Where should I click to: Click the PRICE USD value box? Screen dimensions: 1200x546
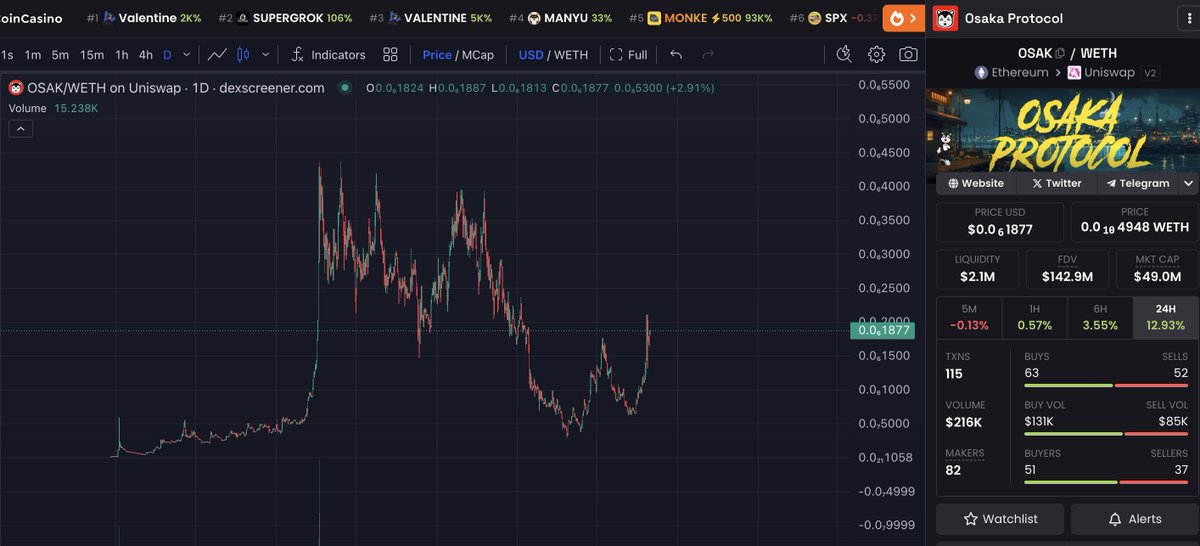coord(1000,222)
